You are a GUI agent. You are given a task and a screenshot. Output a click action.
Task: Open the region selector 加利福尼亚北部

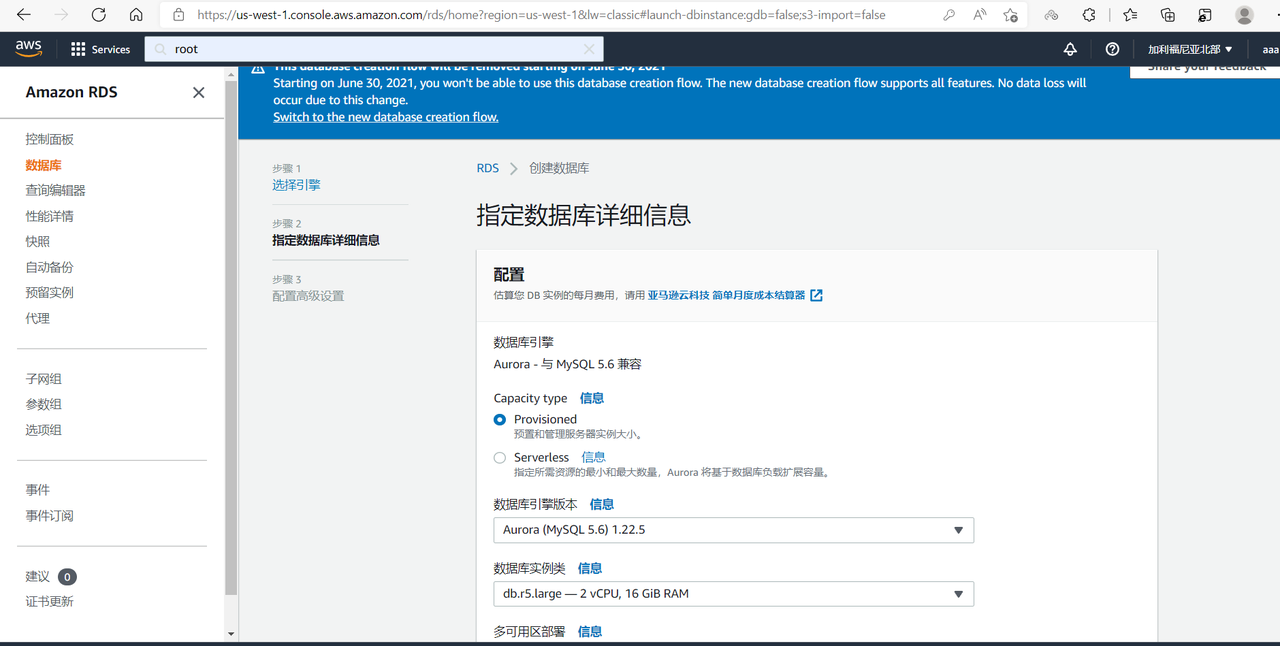1190,49
